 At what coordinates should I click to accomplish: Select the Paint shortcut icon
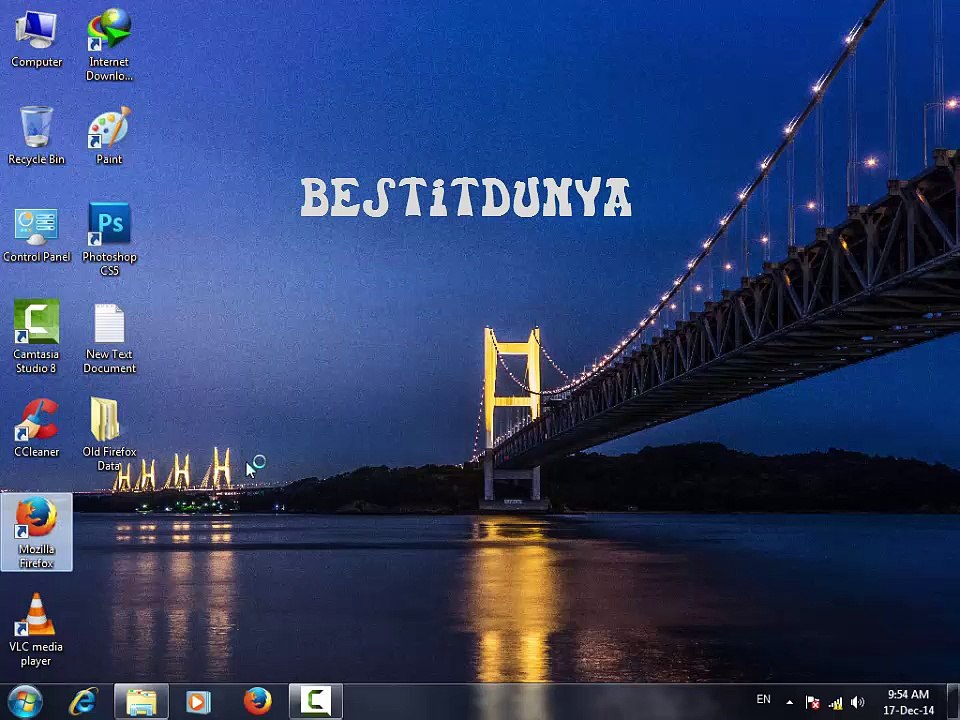pyautogui.click(x=109, y=135)
